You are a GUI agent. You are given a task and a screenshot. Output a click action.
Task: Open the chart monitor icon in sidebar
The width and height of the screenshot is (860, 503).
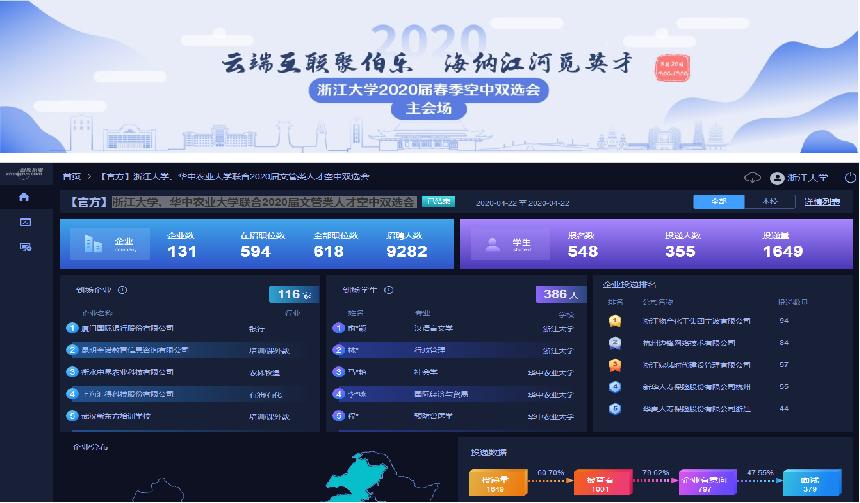[25, 222]
